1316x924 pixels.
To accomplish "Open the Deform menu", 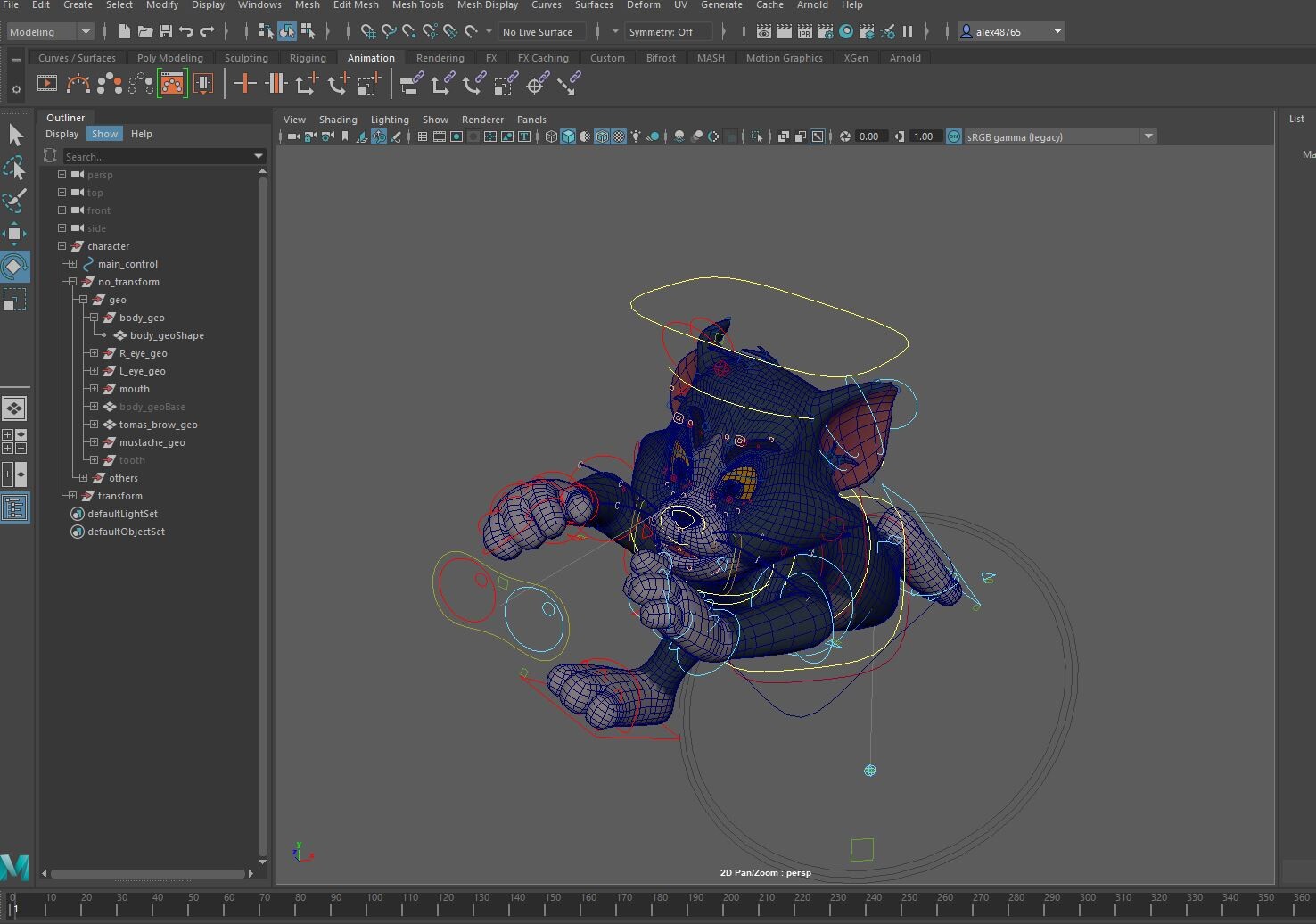I will [x=643, y=5].
